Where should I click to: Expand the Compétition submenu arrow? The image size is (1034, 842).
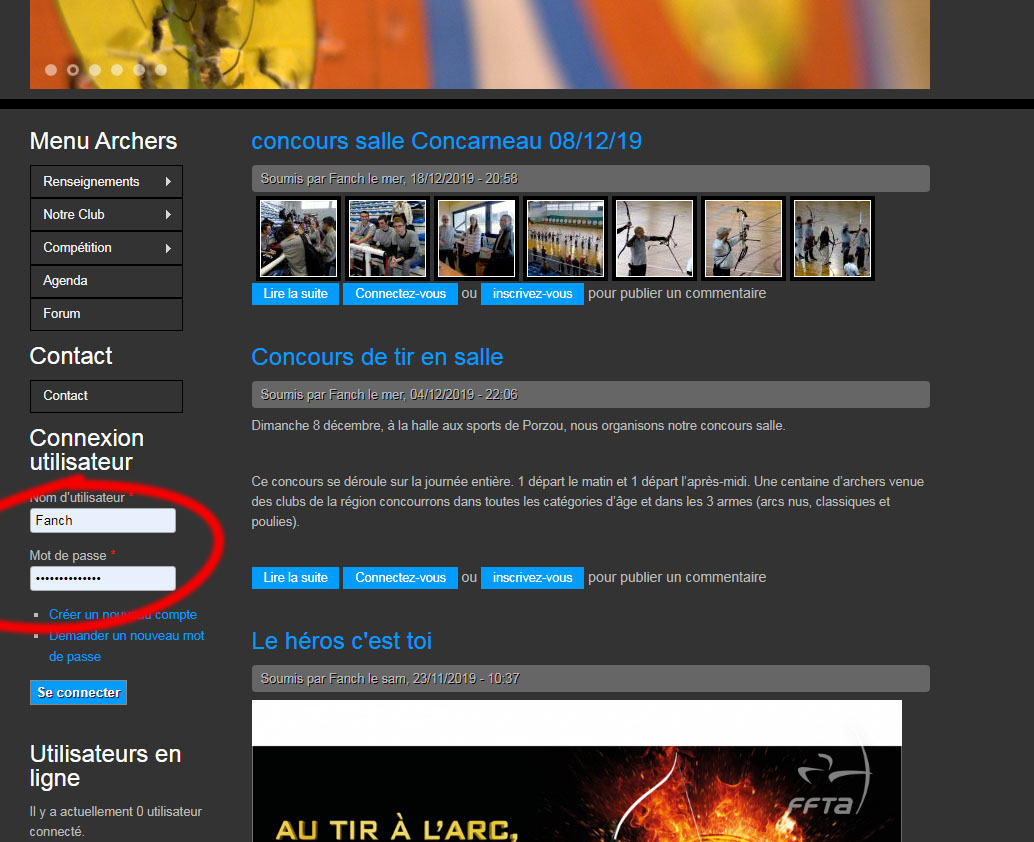pyautogui.click(x=168, y=248)
